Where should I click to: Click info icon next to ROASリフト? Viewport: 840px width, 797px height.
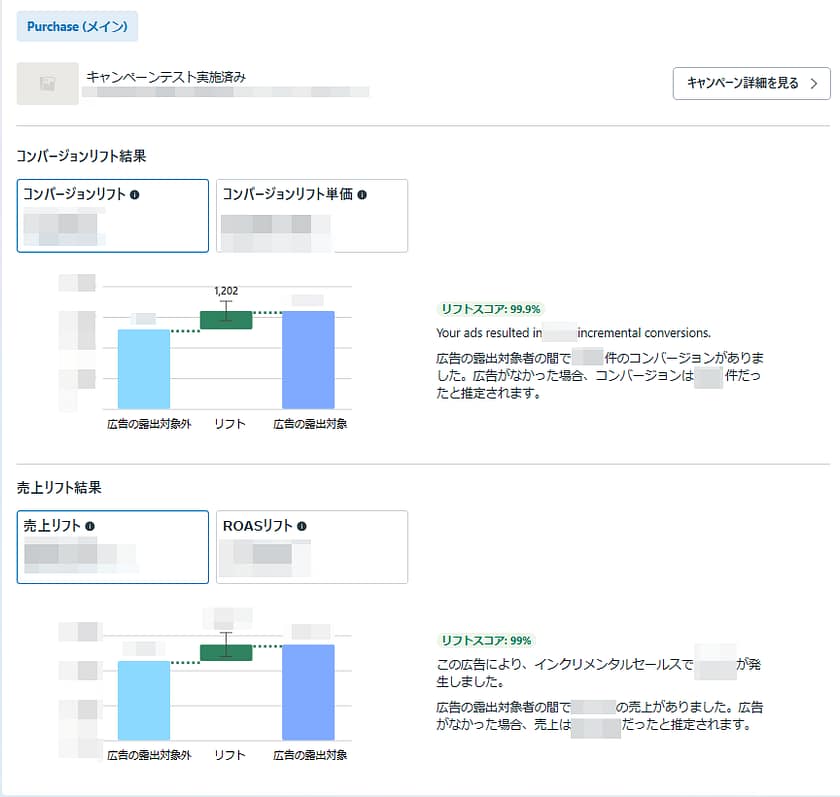302,526
